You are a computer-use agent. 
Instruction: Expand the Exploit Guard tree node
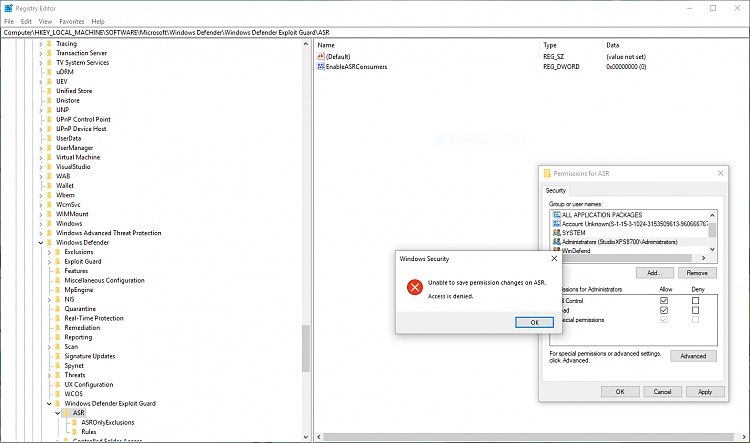(49, 262)
